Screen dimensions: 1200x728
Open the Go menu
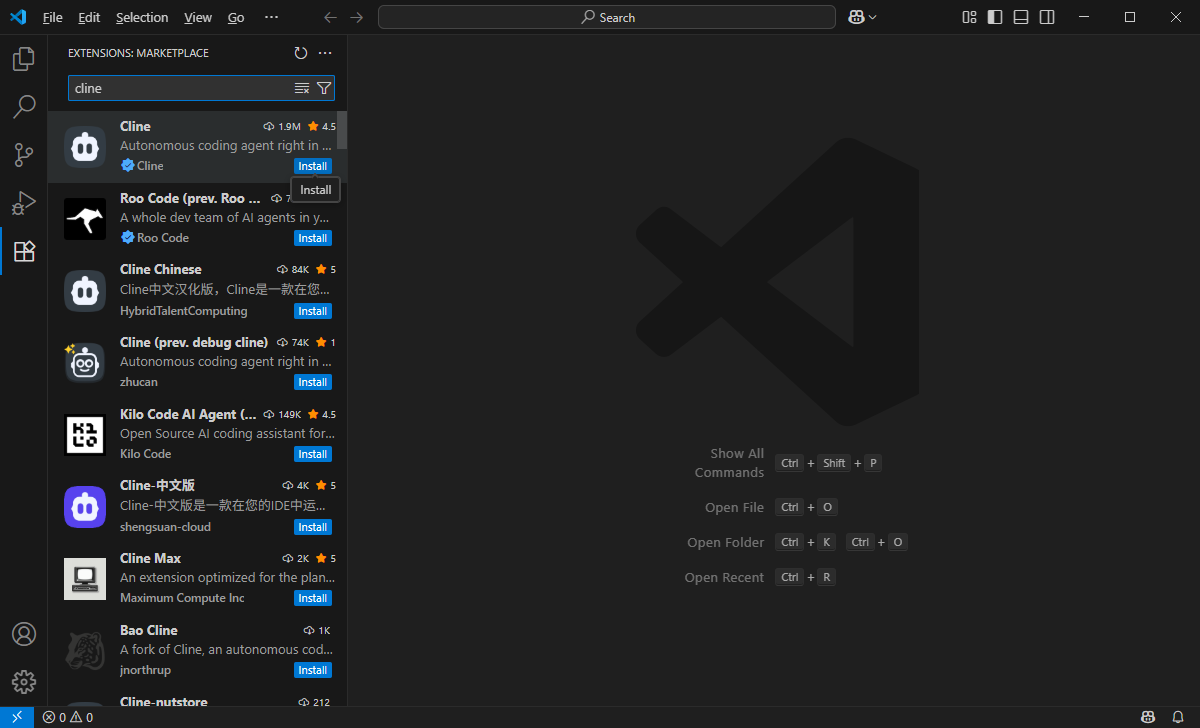click(x=236, y=17)
